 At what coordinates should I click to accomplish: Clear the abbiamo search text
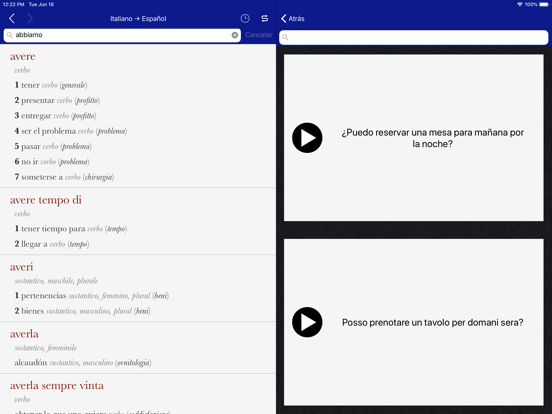pyautogui.click(x=235, y=35)
